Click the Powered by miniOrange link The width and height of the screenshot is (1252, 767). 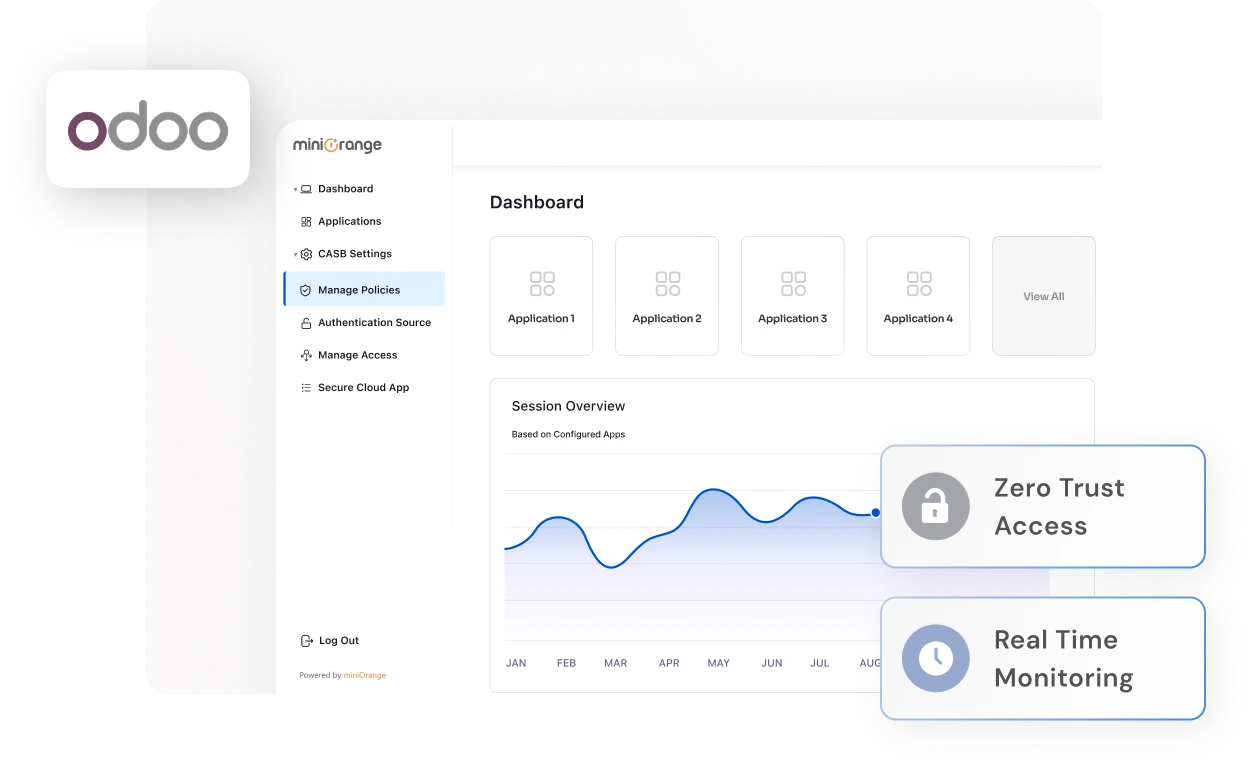pyautogui.click(x=364, y=675)
